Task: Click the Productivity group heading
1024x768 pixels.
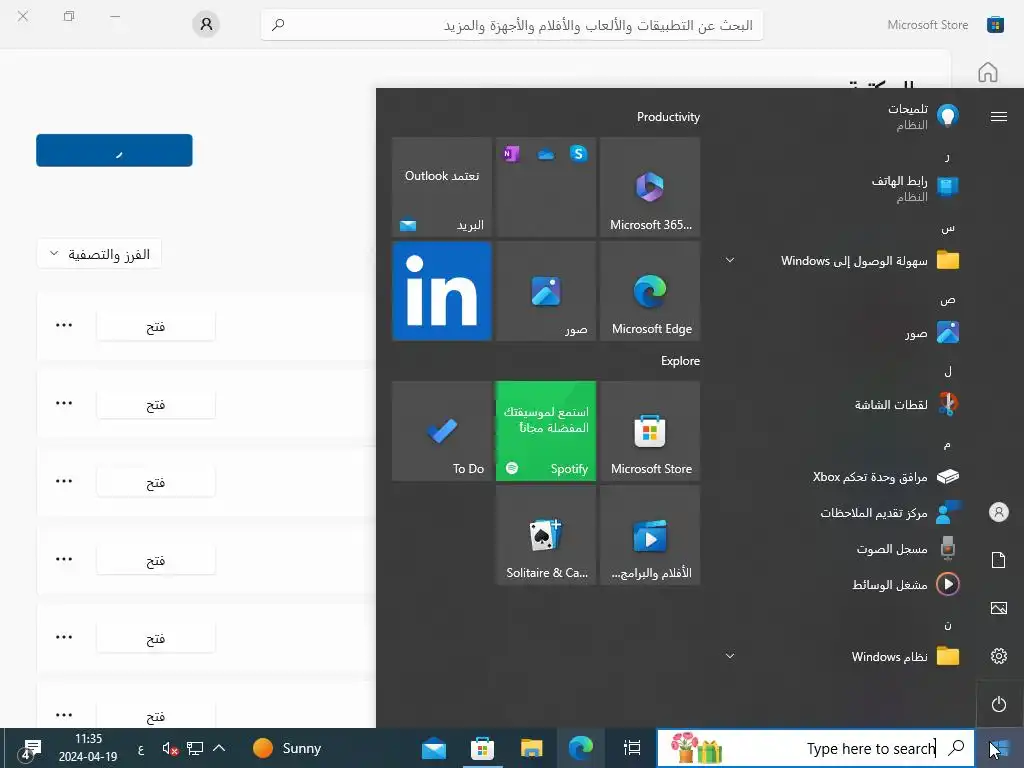Action: 668,117
